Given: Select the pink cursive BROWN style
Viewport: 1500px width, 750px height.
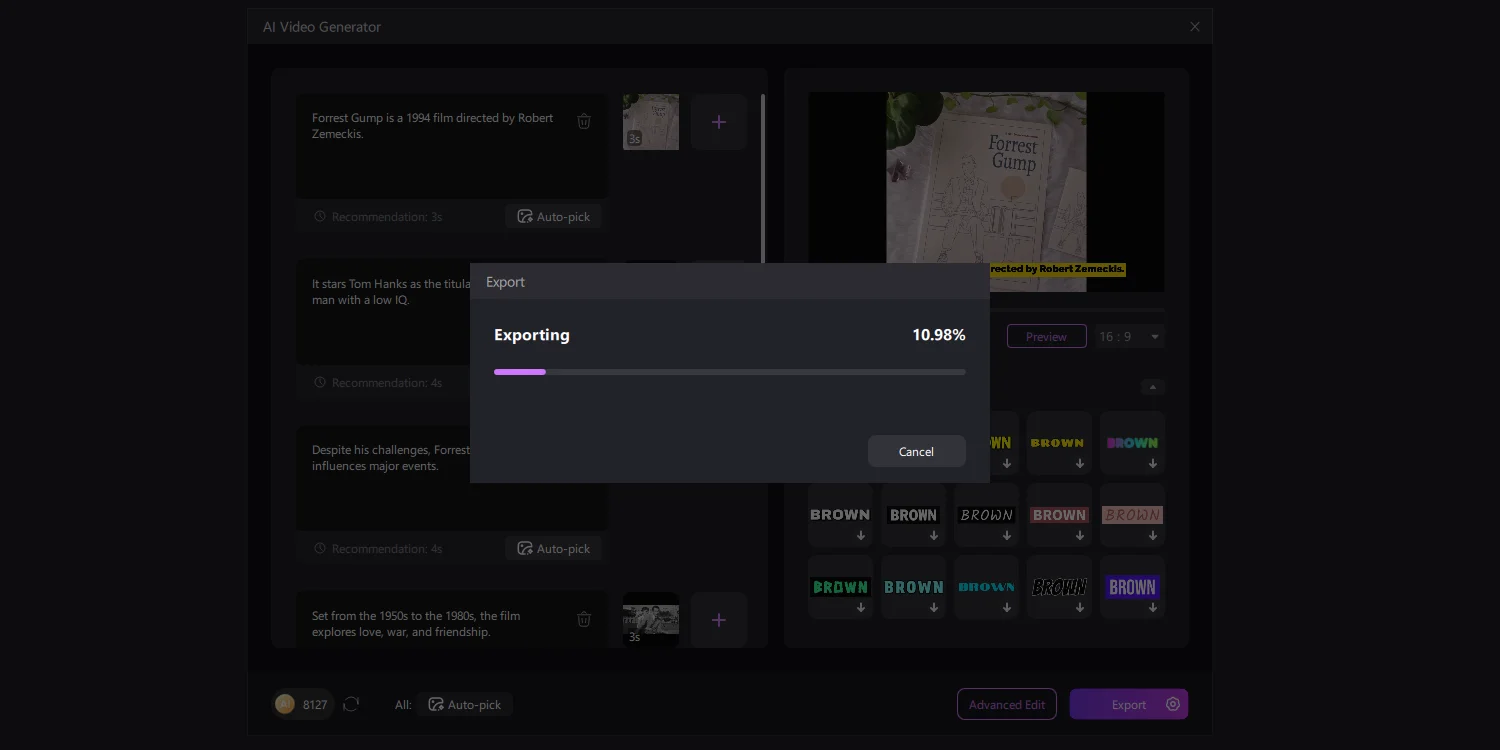Looking at the screenshot, I should coord(1132,515).
